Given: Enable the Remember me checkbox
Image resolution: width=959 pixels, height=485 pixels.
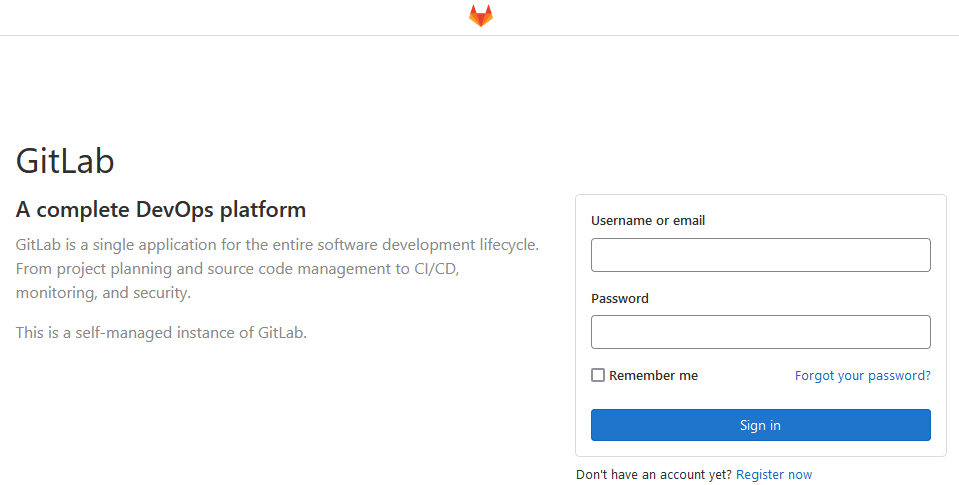Looking at the screenshot, I should click(x=598, y=375).
